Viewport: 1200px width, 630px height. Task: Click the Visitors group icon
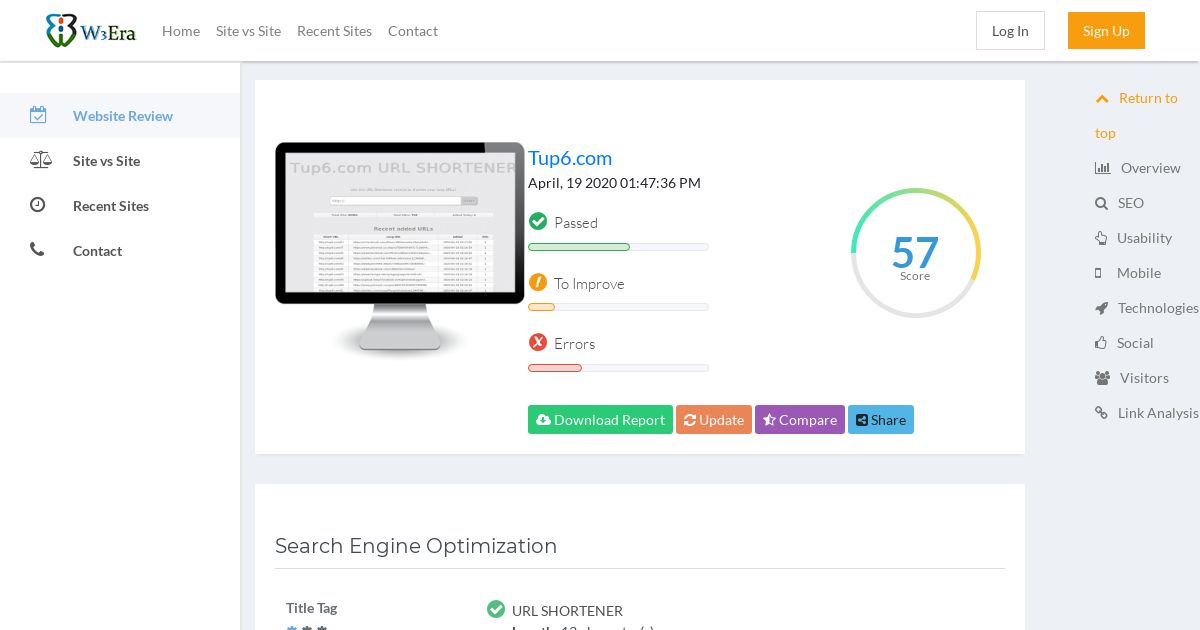[1103, 378]
